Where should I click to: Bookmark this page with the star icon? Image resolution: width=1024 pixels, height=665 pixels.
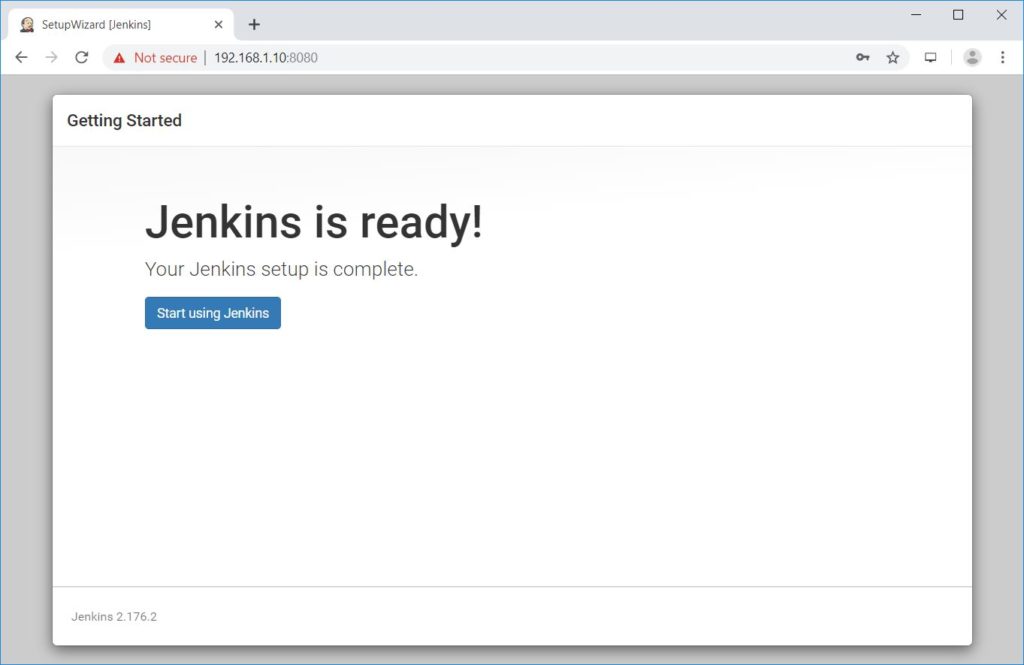893,57
